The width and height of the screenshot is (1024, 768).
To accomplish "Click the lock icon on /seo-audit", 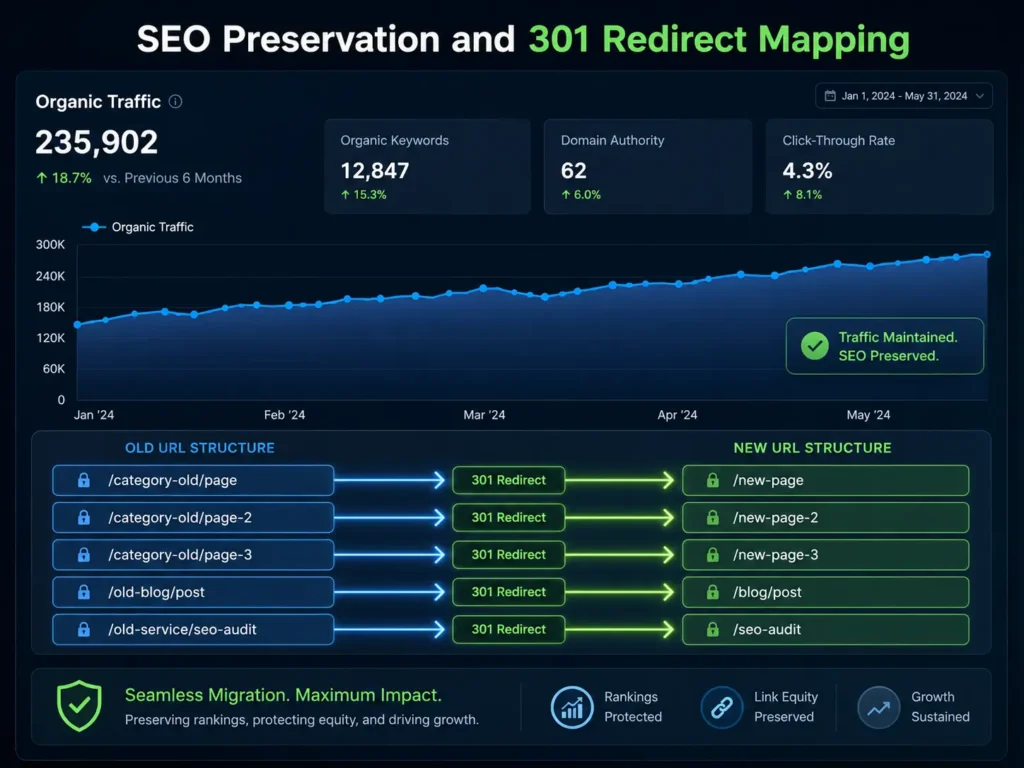I will click(x=712, y=629).
